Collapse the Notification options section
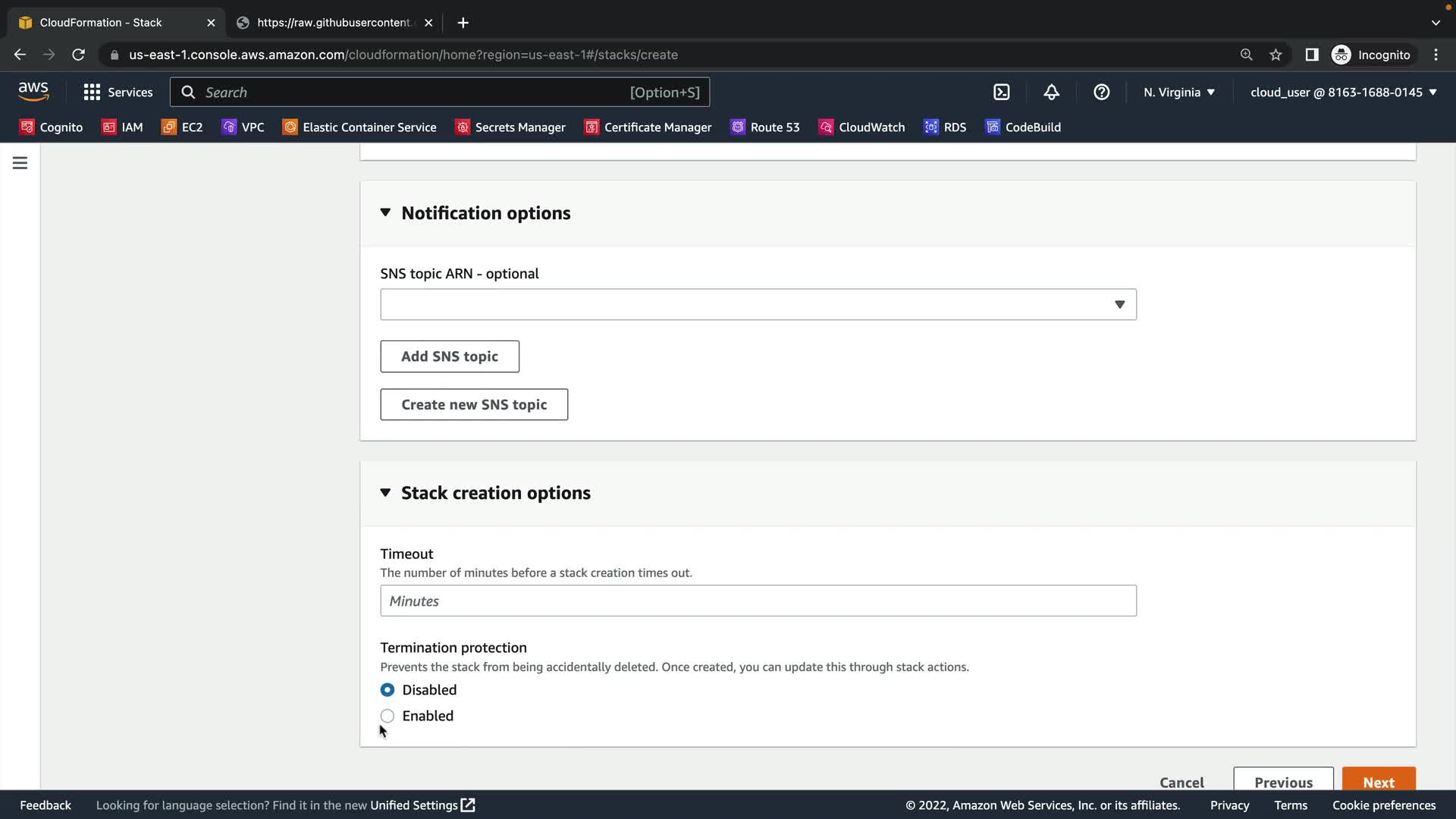 [385, 213]
